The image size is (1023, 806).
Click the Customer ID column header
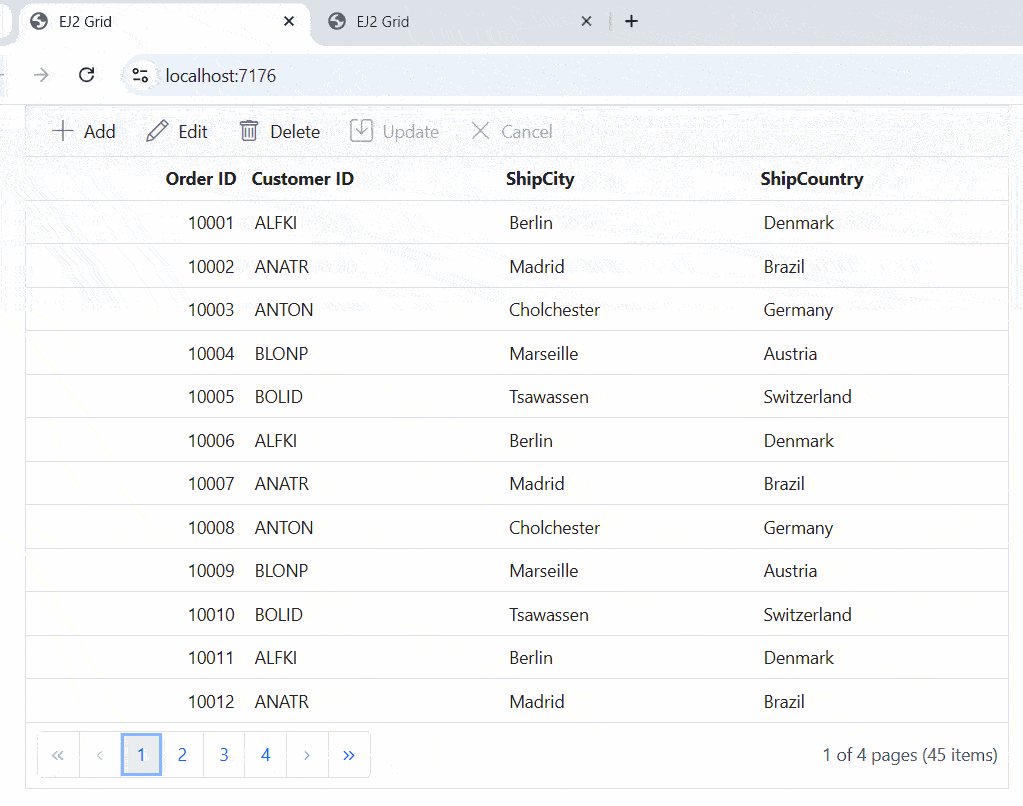click(x=302, y=179)
